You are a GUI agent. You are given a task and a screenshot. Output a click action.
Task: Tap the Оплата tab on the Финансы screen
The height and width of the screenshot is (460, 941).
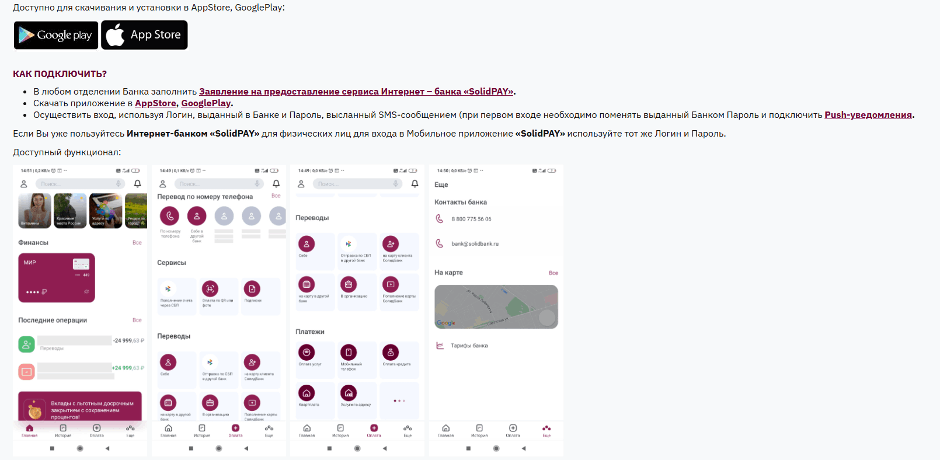(x=97, y=431)
